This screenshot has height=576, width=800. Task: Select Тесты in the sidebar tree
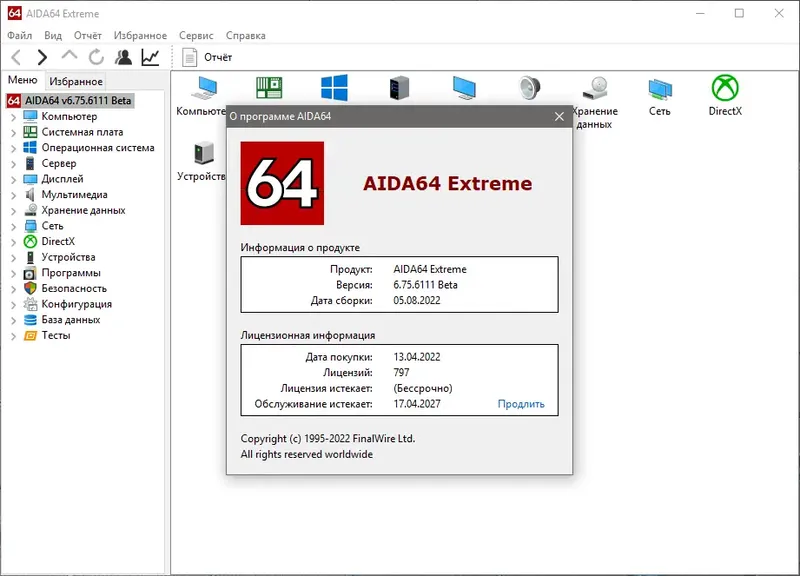point(56,336)
